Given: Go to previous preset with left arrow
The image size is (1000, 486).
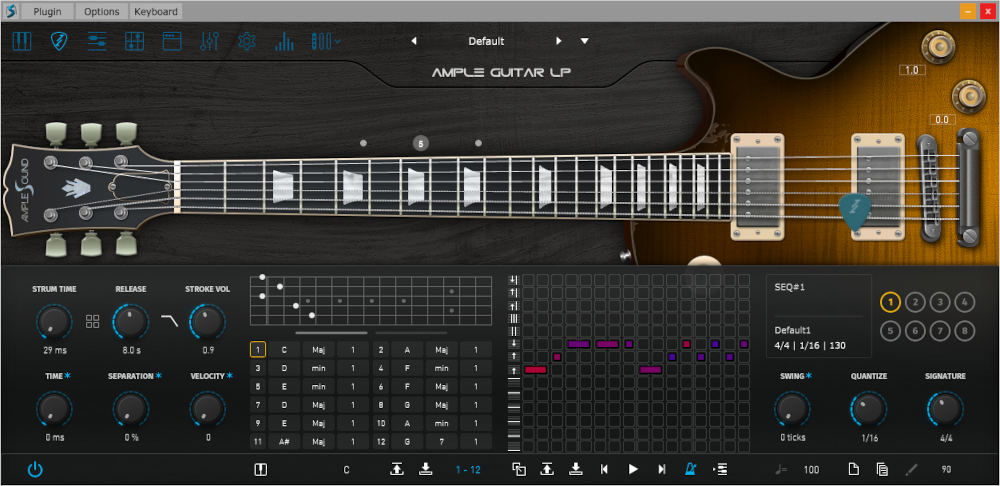Looking at the screenshot, I should pyautogui.click(x=414, y=41).
